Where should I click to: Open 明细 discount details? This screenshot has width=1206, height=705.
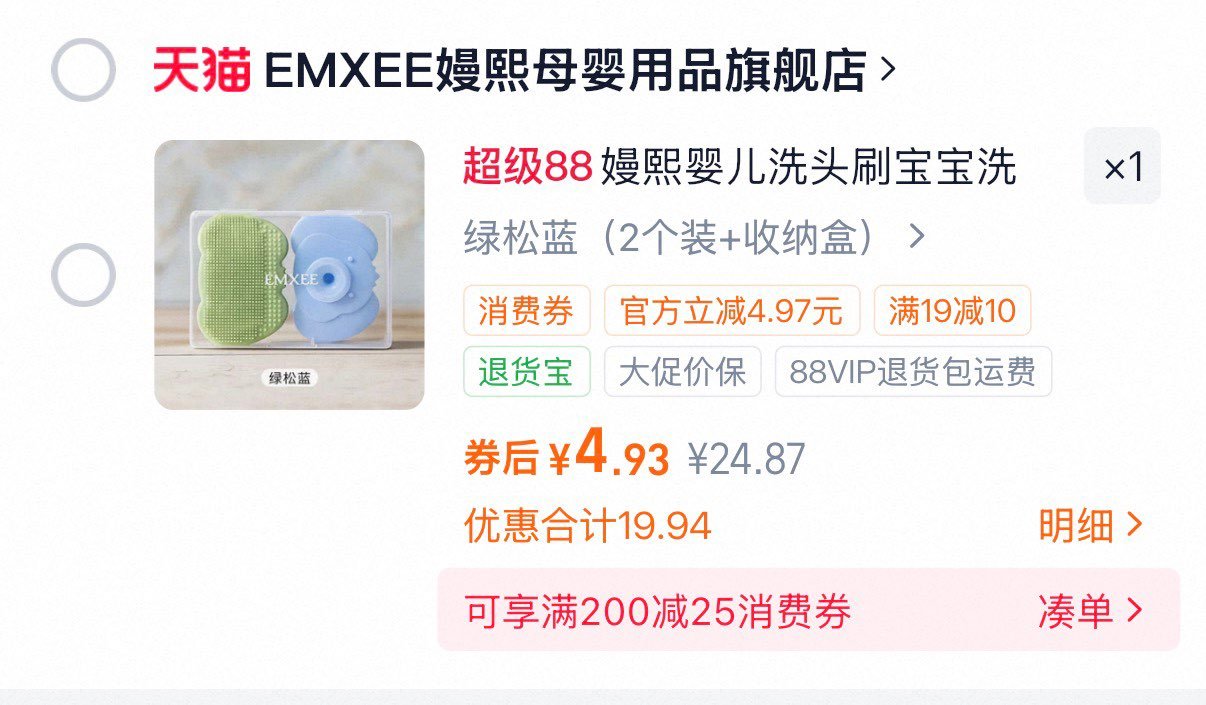click(x=1090, y=525)
